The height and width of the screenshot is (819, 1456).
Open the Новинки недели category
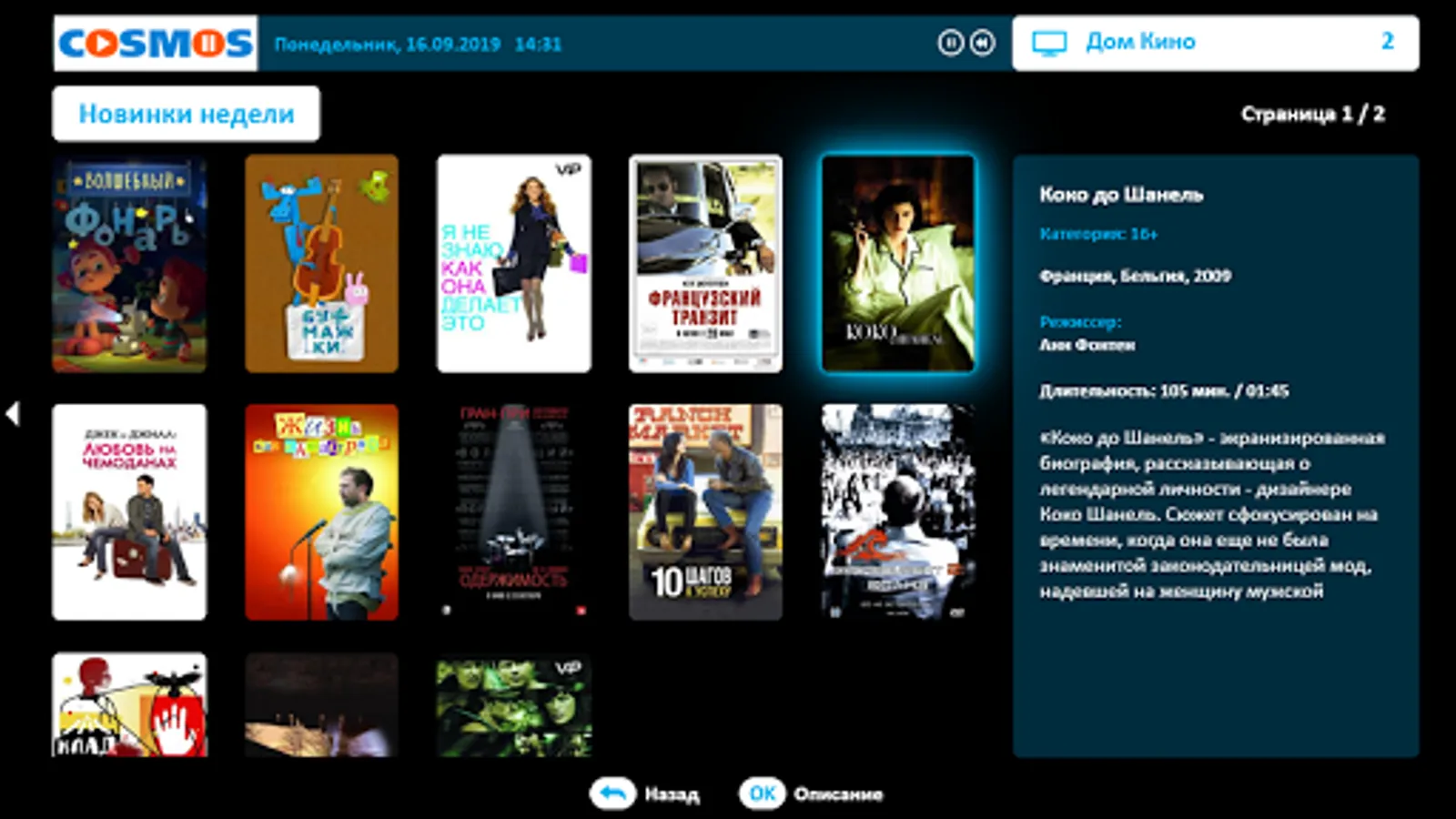pos(187,114)
